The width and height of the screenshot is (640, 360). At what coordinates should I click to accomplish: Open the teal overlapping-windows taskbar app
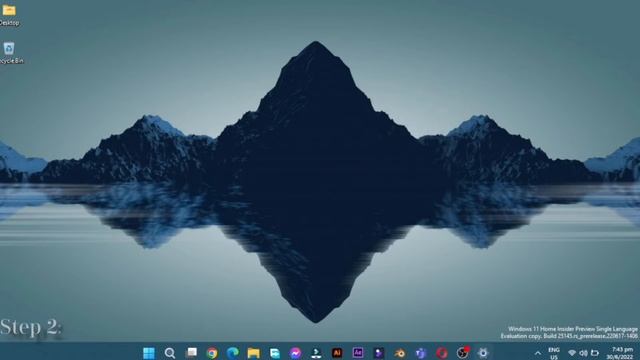(275, 353)
